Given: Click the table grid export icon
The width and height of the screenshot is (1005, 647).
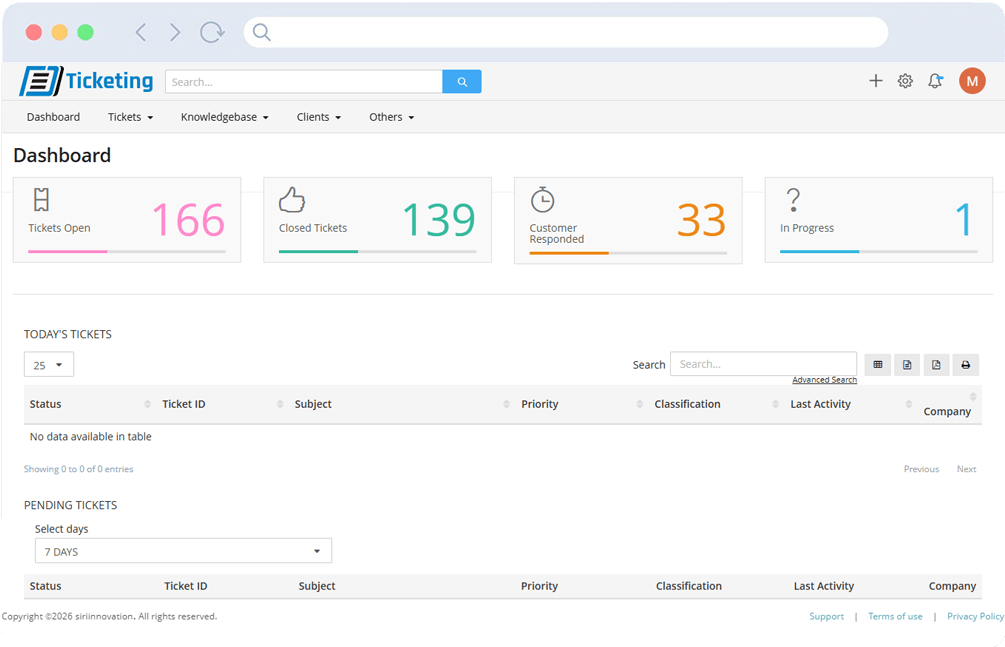Looking at the screenshot, I should pyautogui.click(x=878, y=365).
